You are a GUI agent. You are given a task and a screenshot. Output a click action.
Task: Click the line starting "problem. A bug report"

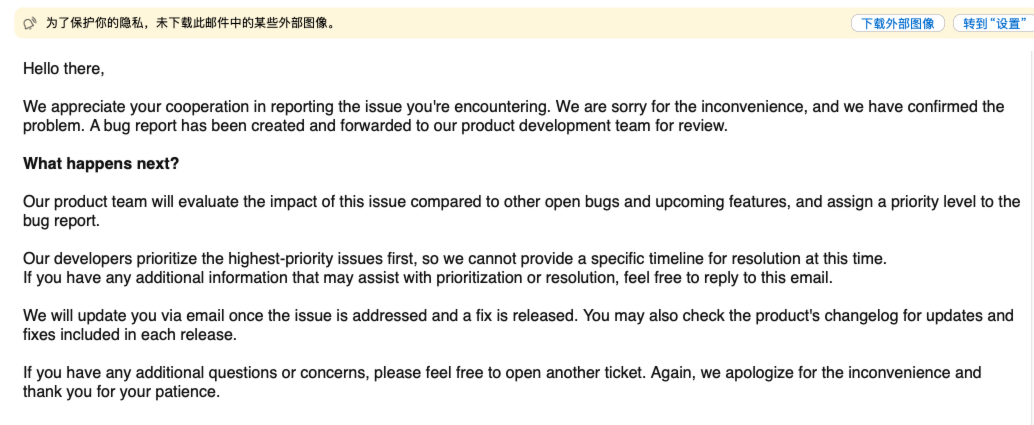click(x=375, y=126)
